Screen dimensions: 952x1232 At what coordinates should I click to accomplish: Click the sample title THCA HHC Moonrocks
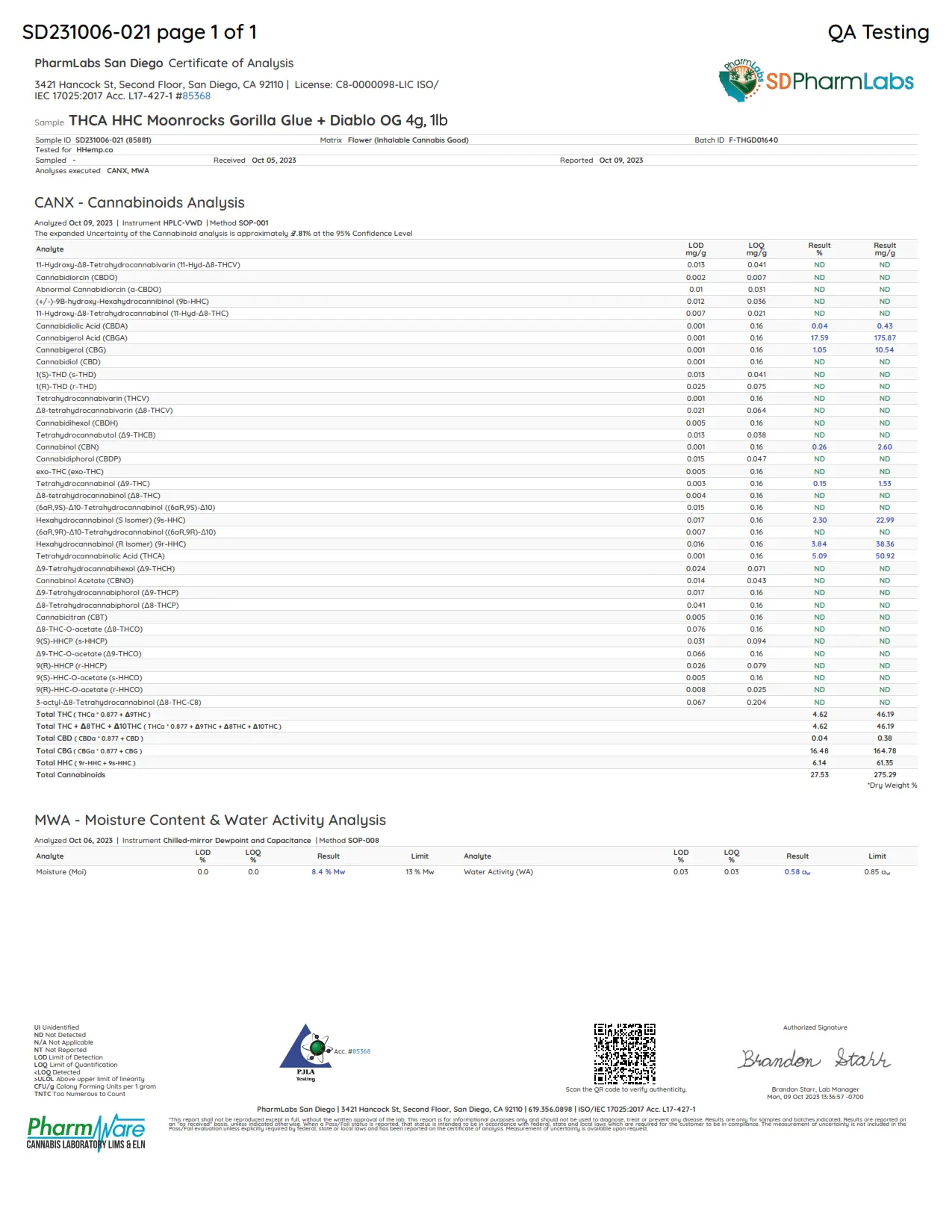point(258,120)
